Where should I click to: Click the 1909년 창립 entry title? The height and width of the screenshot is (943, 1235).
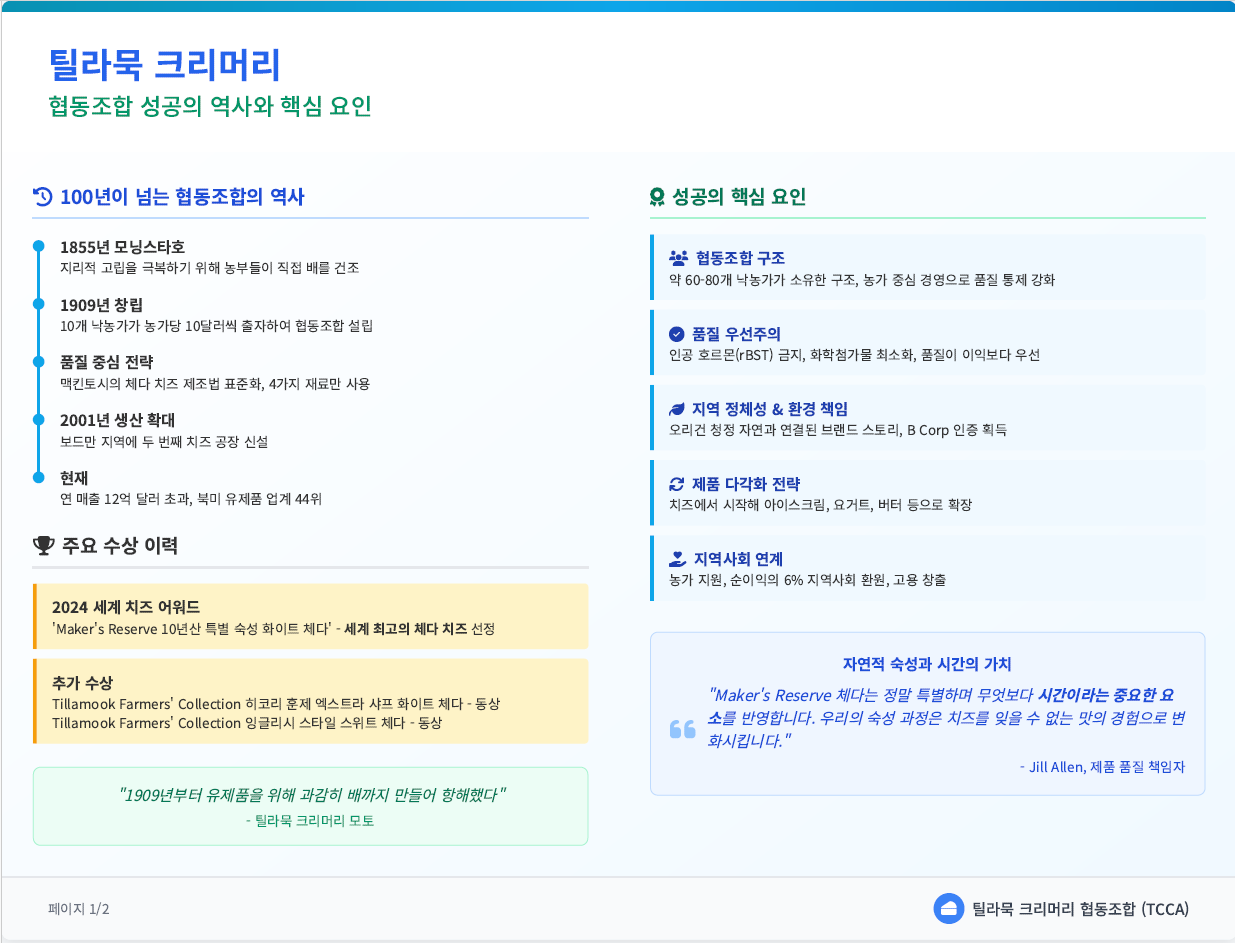pyautogui.click(x=101, y=305)
